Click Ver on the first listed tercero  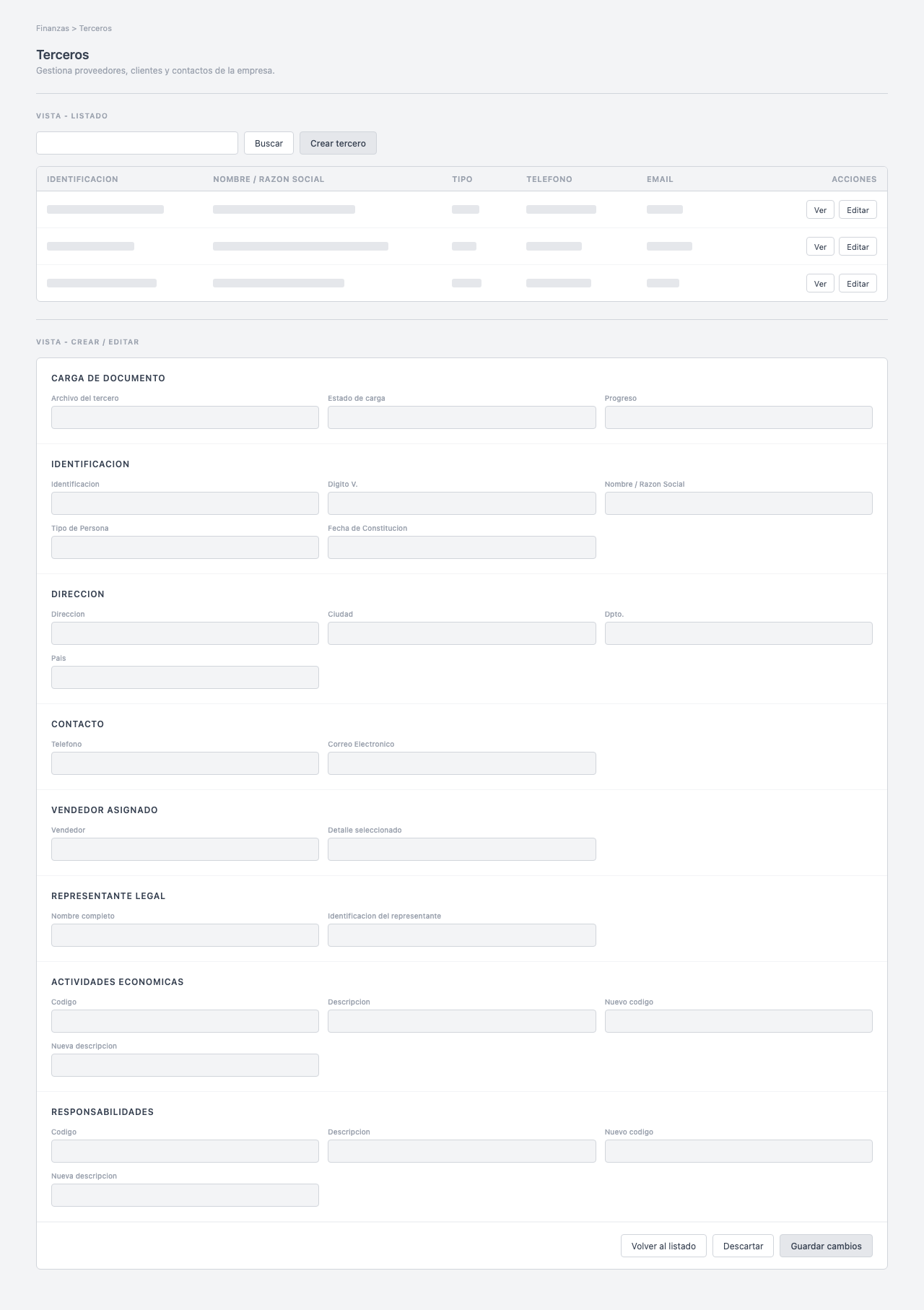pyautogui.click(x=819, y=210)
